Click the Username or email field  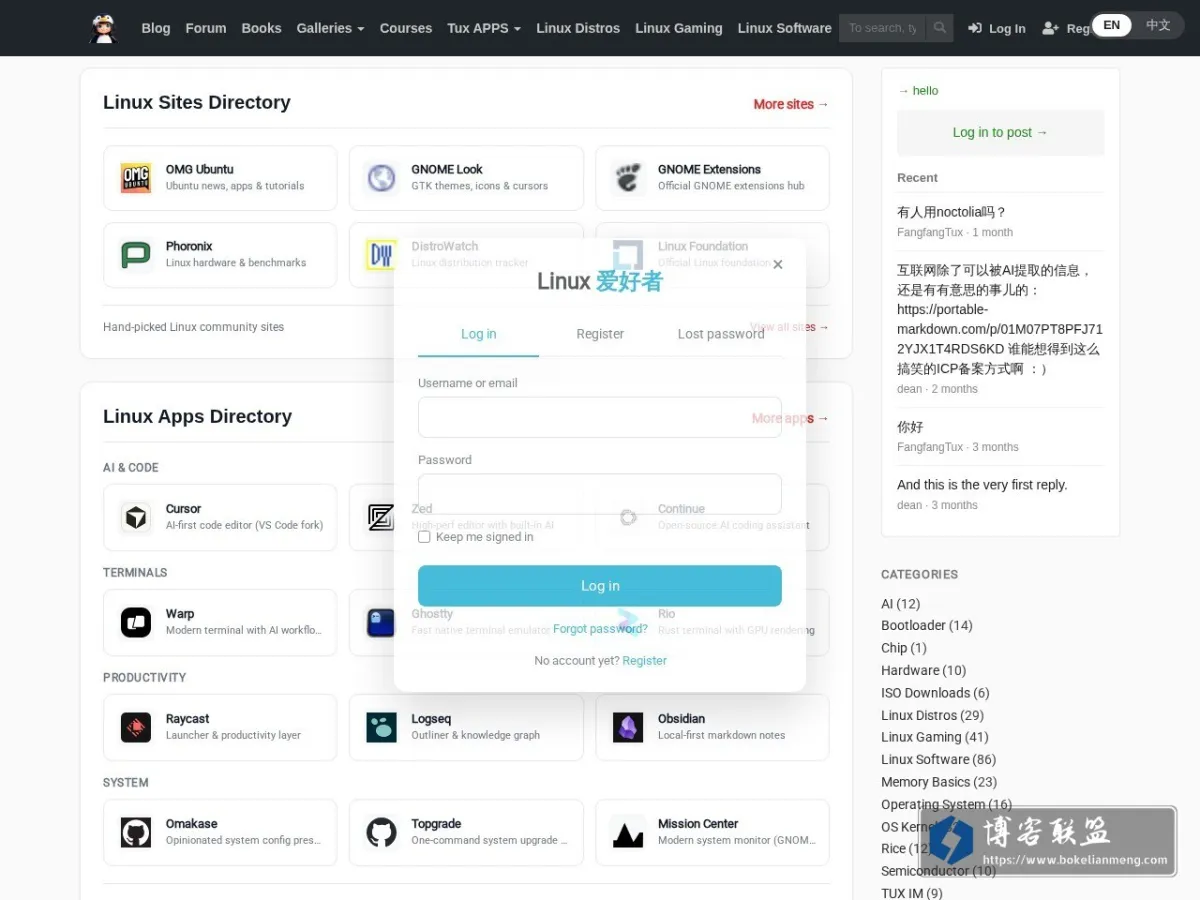coord(600,417)
